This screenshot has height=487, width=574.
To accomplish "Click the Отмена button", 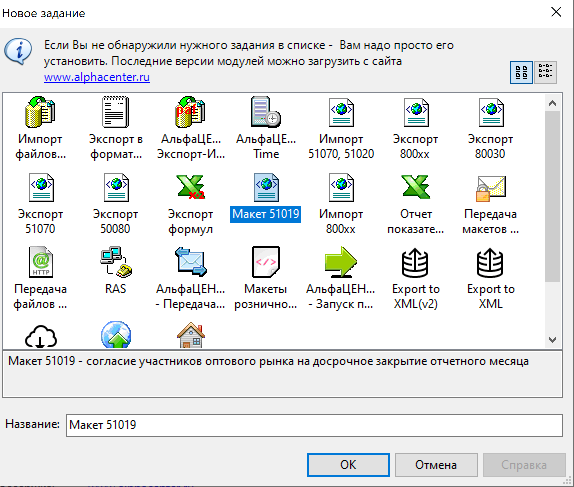I will click(436, 465).
